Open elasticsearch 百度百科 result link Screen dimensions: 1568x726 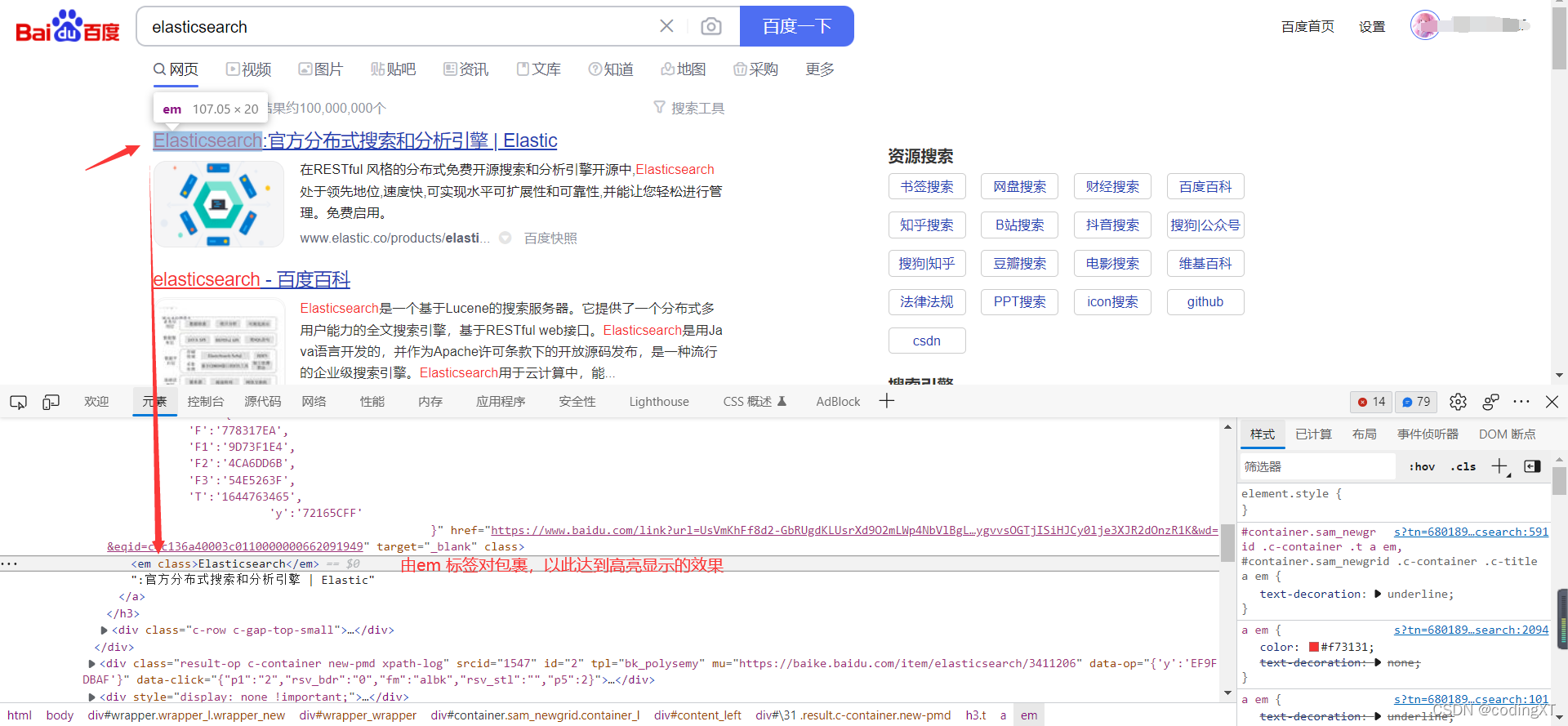(x=252, y=279)
